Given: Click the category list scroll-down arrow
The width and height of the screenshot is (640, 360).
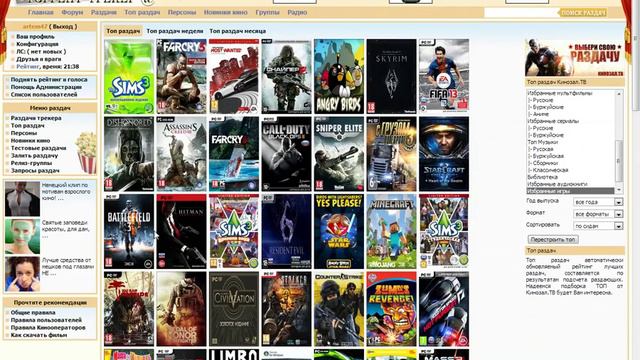Looking at the screenshot, I should pyautogui.click(x=619, y=190).
